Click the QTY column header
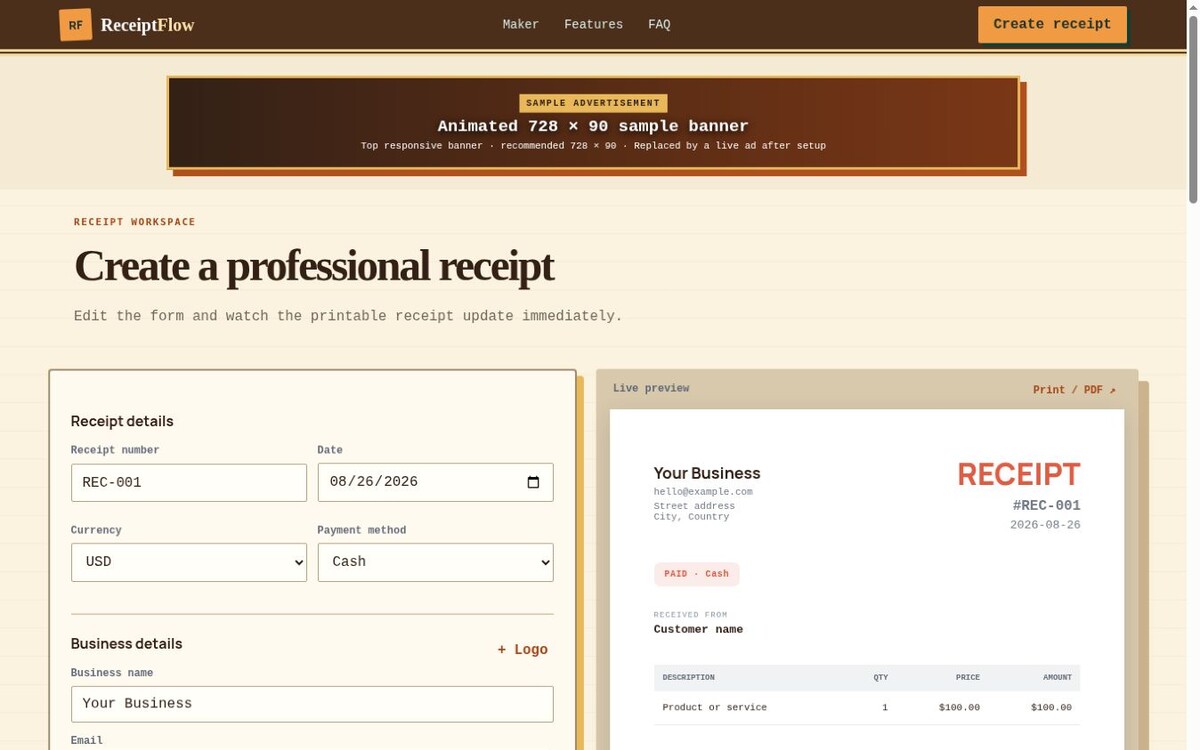This screenshot has width=1200, height=750. point(880,677)
